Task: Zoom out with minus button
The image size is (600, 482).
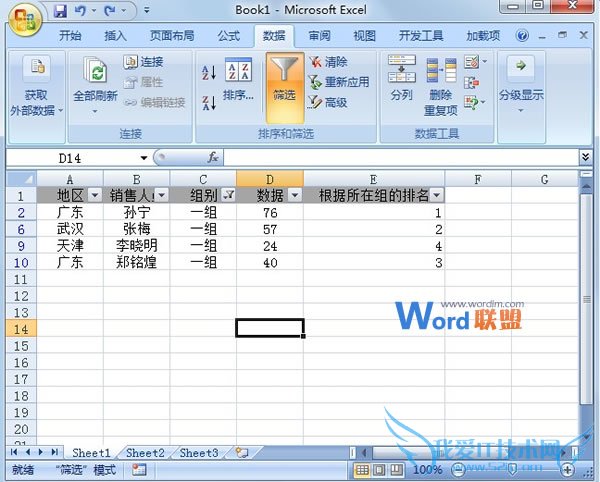Action: (458, 469)
